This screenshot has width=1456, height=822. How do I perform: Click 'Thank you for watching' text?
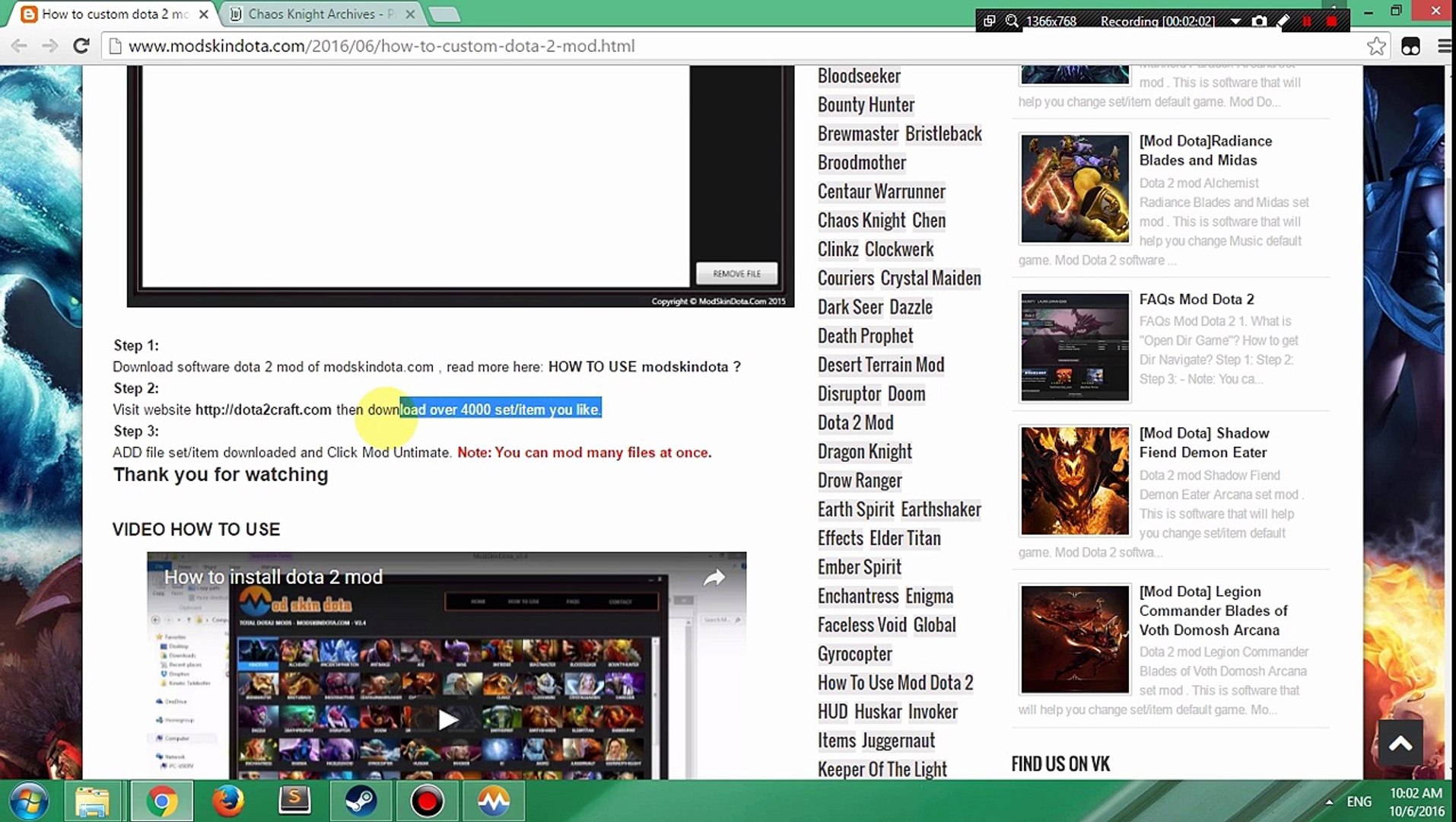(221, 475)
